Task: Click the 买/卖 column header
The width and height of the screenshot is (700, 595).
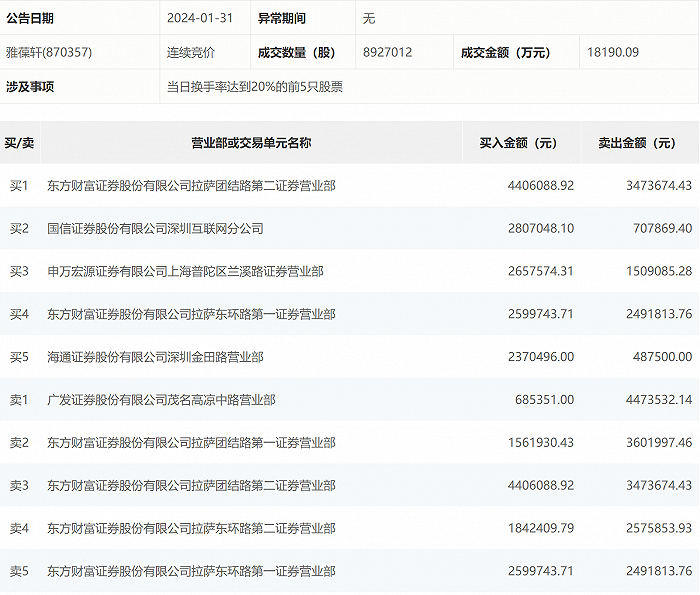Action: 19,143
